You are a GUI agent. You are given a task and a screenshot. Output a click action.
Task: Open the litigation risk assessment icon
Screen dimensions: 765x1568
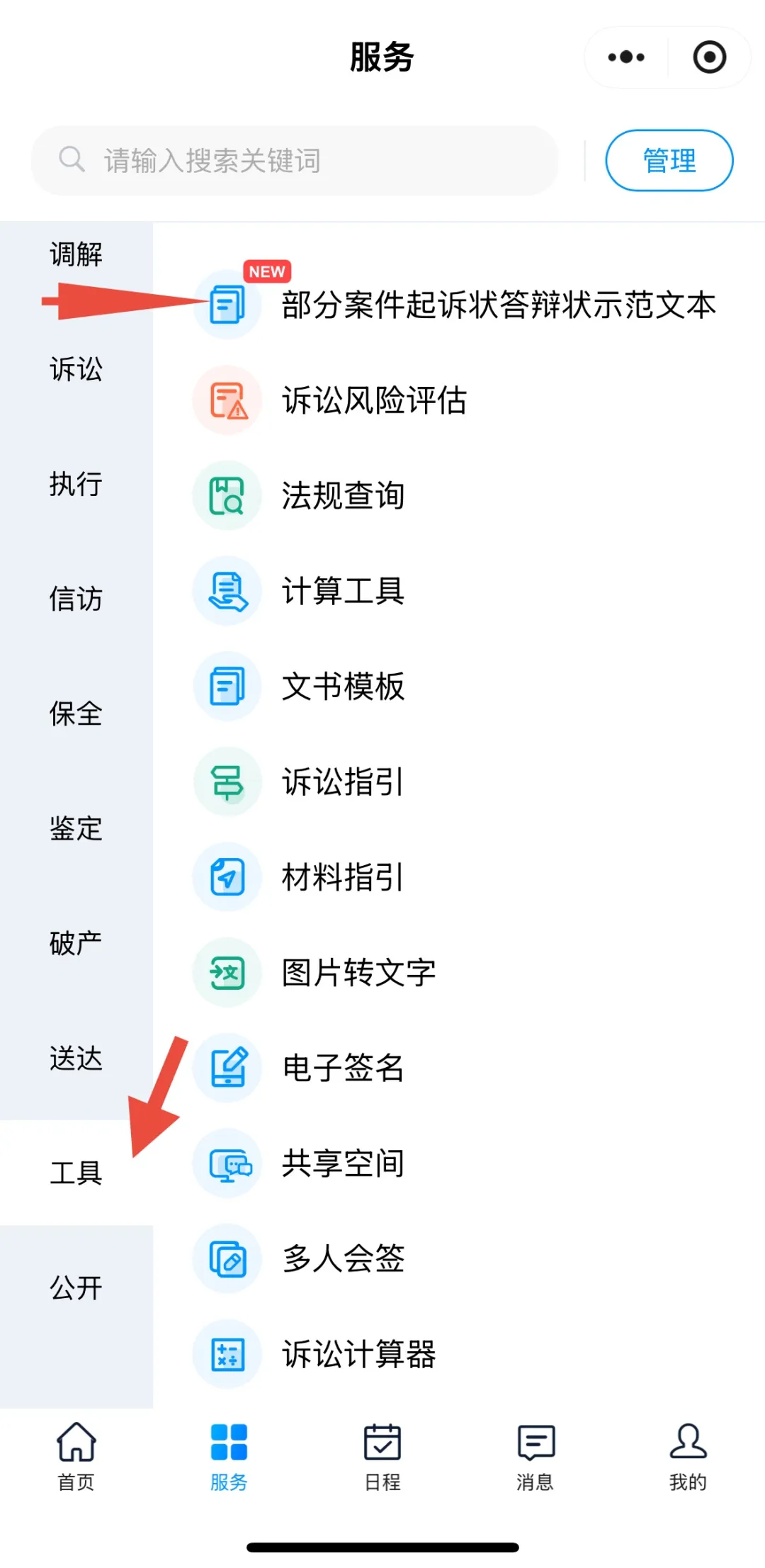(x=227, y=400)
